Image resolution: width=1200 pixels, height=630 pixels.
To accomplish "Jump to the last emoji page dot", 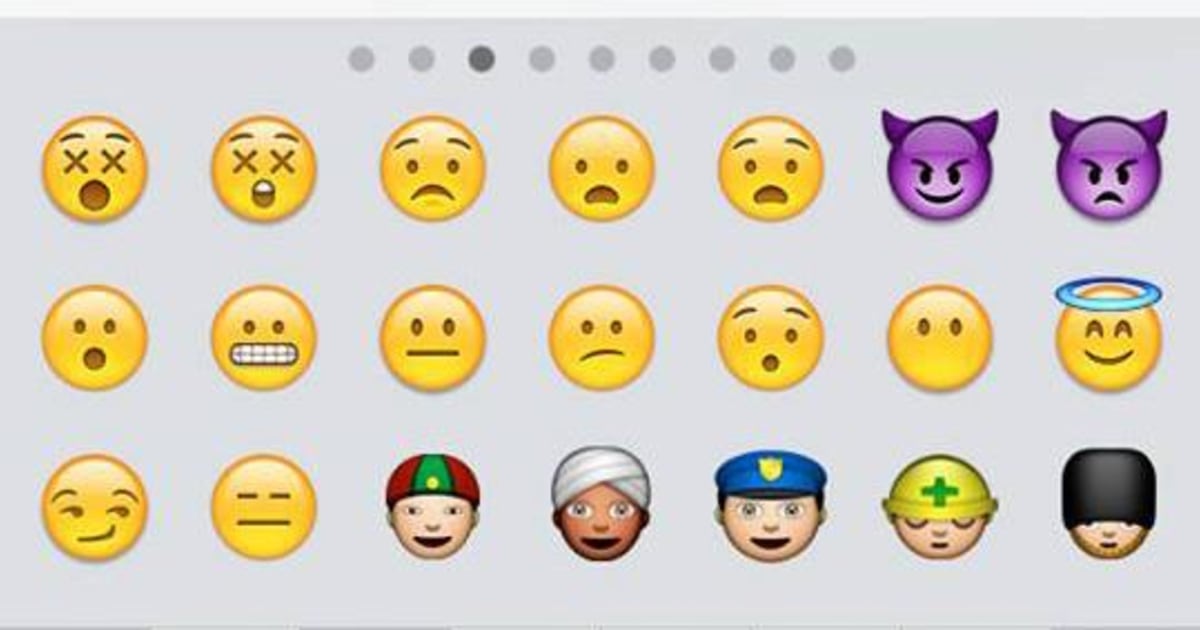I will coord(842,59).
